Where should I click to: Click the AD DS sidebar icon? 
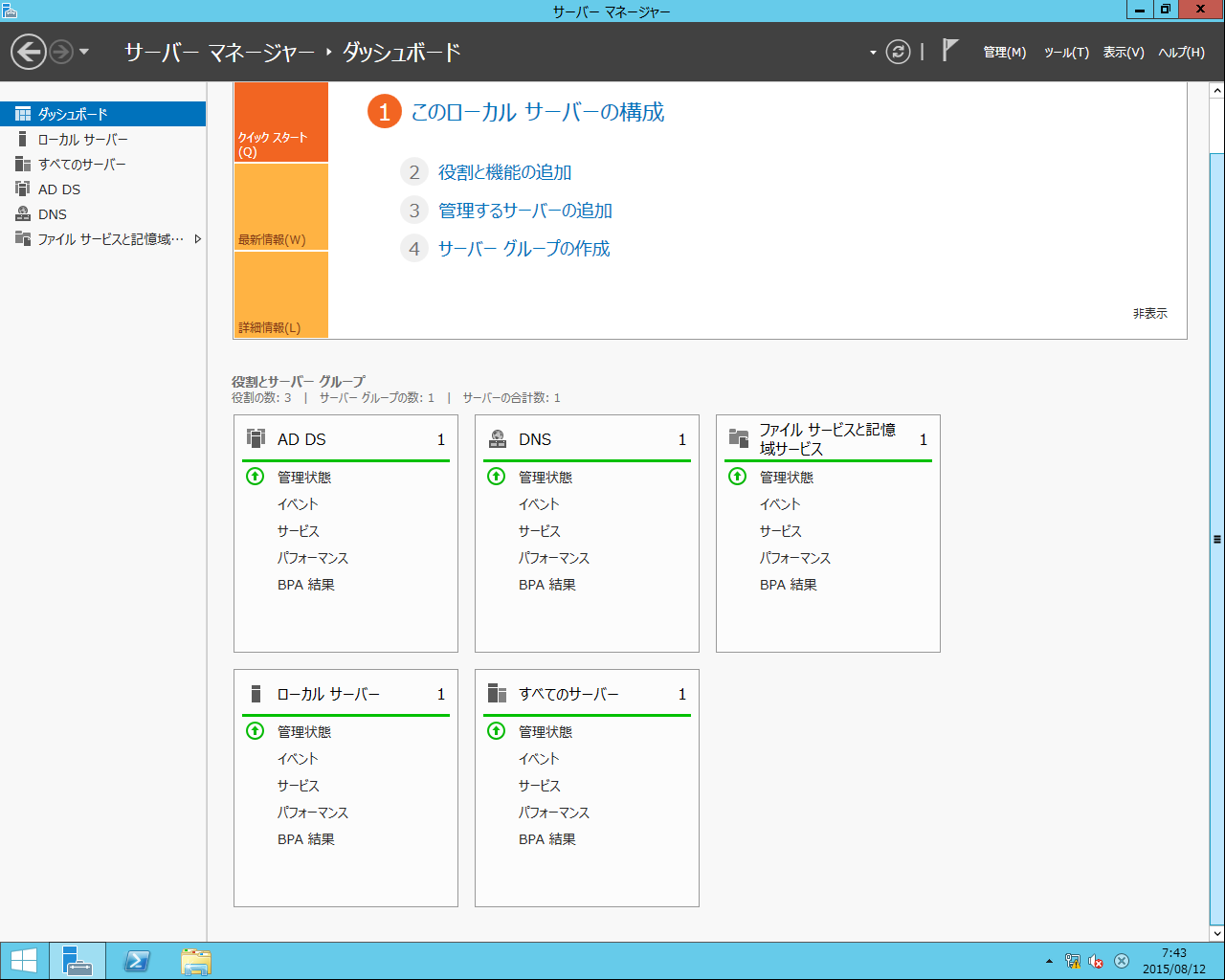(23, 189)
